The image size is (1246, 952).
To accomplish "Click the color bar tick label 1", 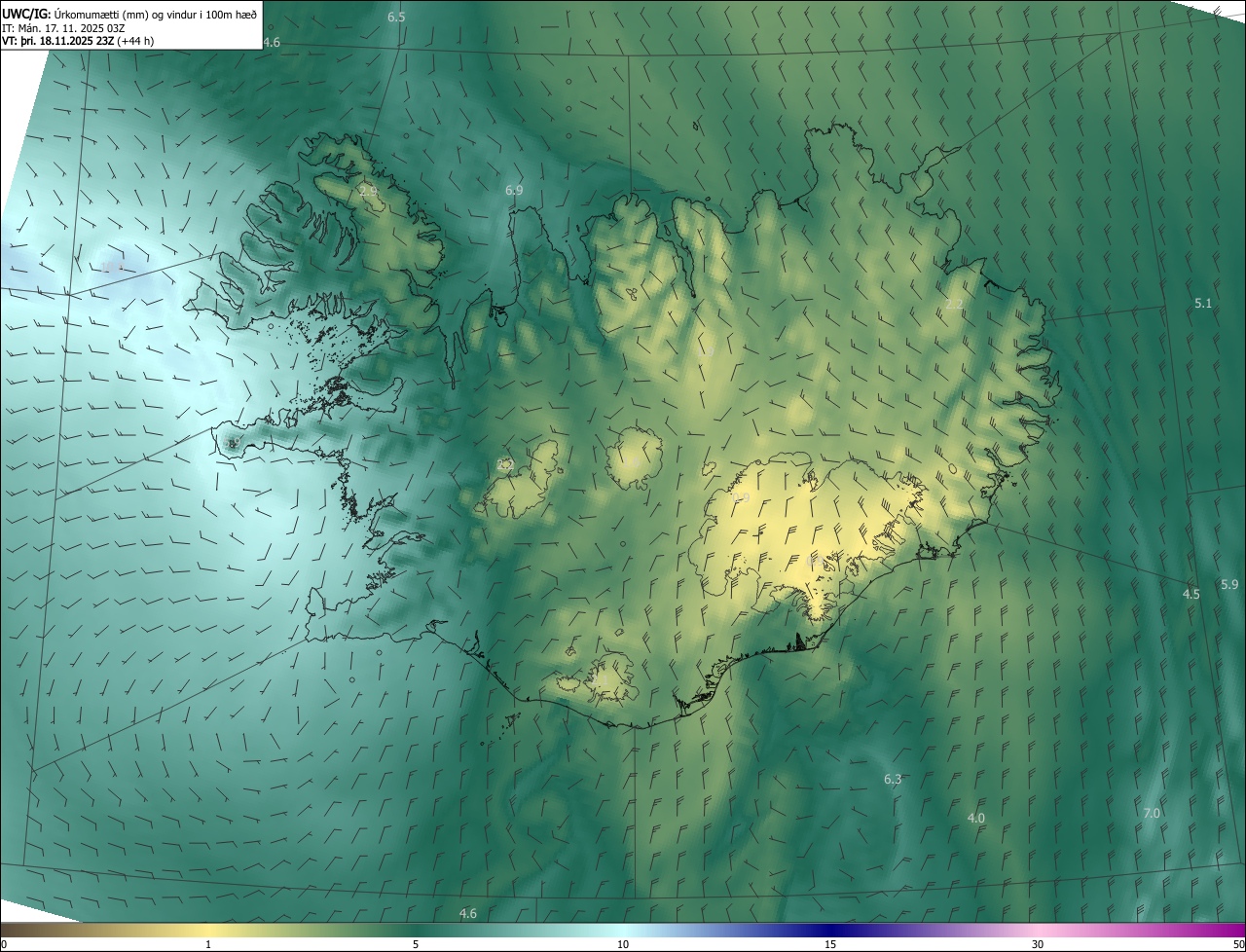I will [x=208, y=944].
